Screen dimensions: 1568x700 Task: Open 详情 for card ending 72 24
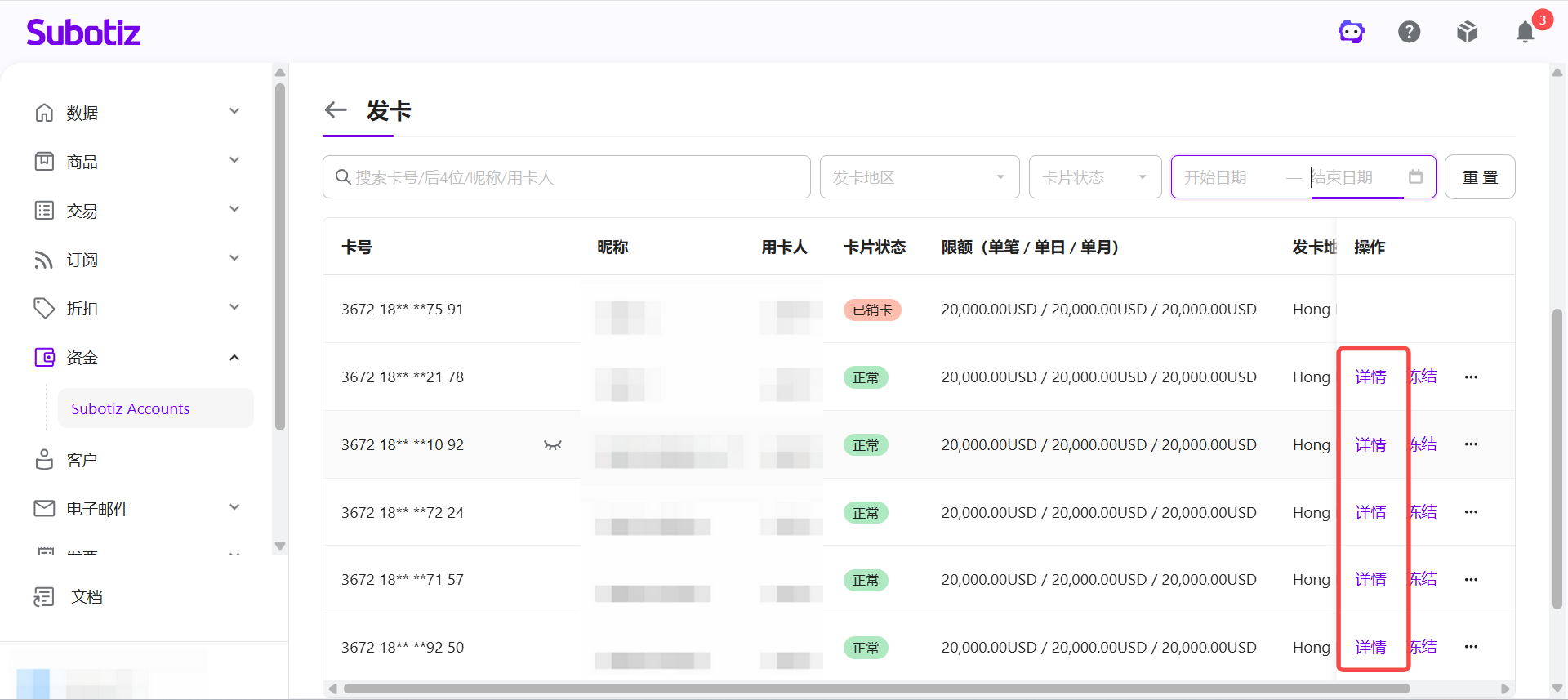1370,512
